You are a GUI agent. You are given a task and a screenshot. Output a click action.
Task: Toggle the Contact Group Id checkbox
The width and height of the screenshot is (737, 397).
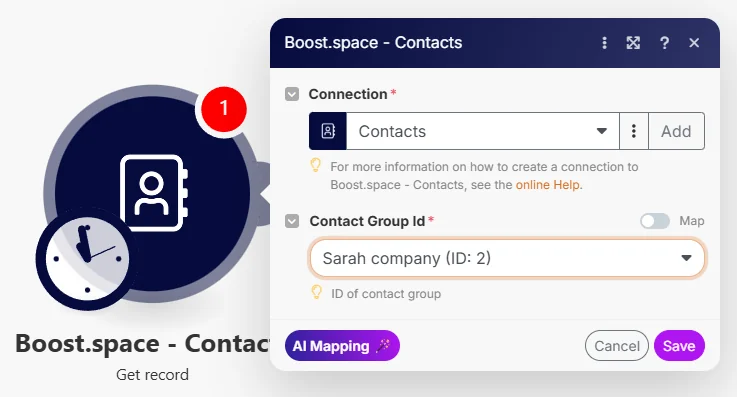[292, 221]
